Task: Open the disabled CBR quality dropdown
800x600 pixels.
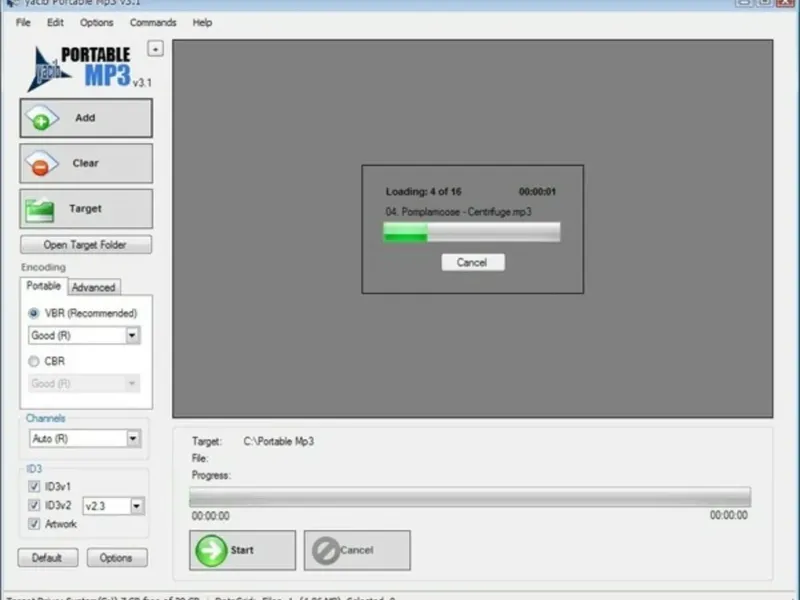Action: (x=84, y=383)
